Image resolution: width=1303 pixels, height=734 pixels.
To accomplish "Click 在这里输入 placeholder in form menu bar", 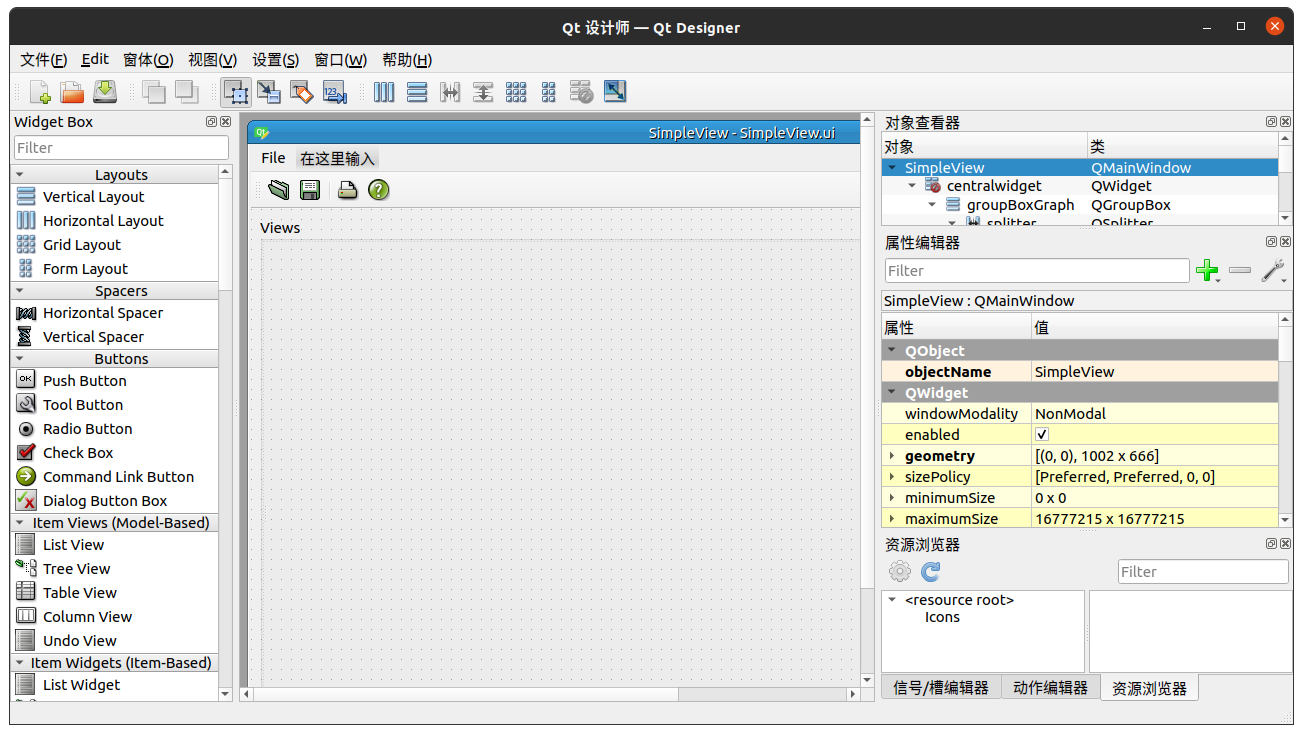I will pyautogui.click(x=337, y=158).
